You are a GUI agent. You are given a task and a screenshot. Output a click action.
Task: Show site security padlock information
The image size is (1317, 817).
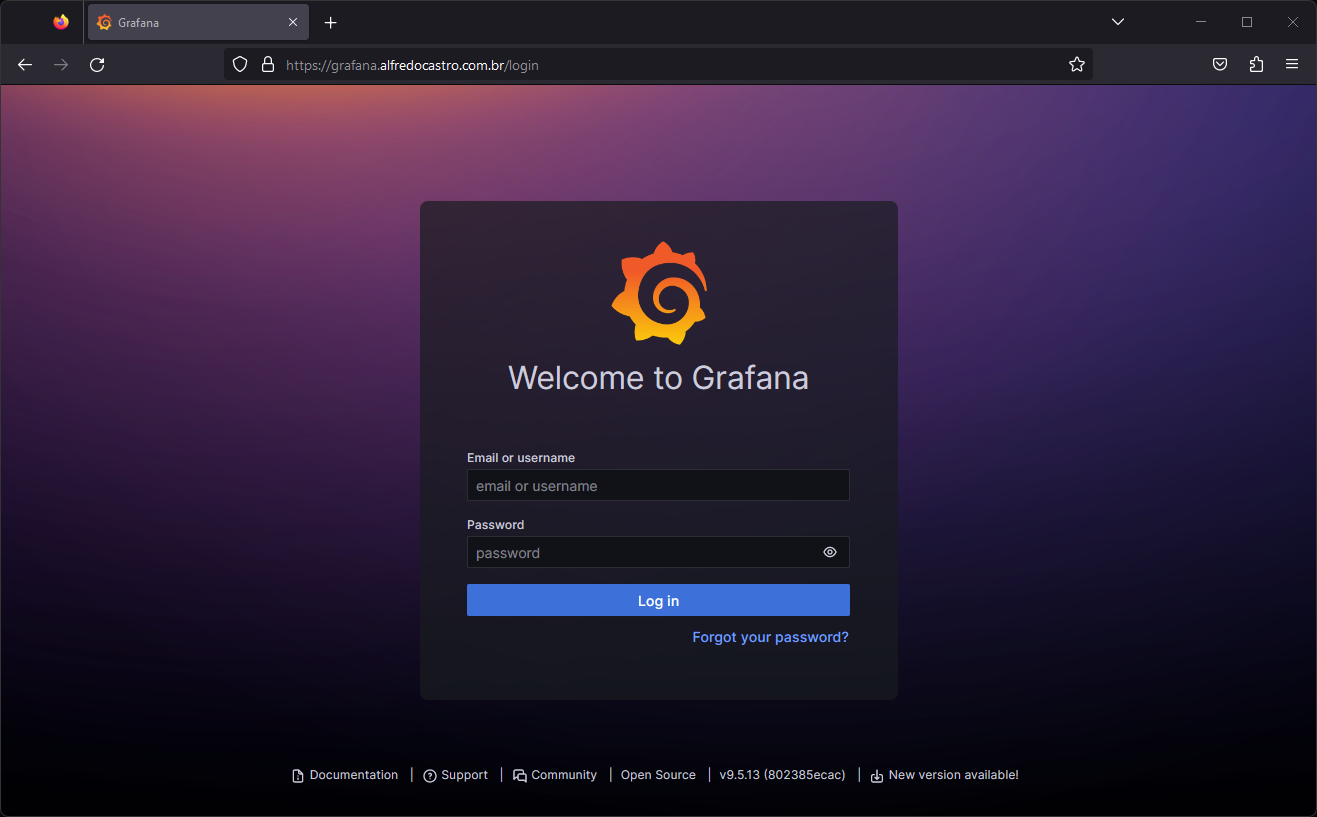267,64
